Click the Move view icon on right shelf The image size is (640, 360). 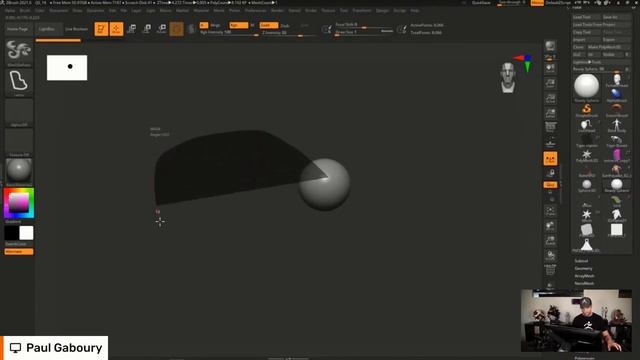(x=550, y=226)
